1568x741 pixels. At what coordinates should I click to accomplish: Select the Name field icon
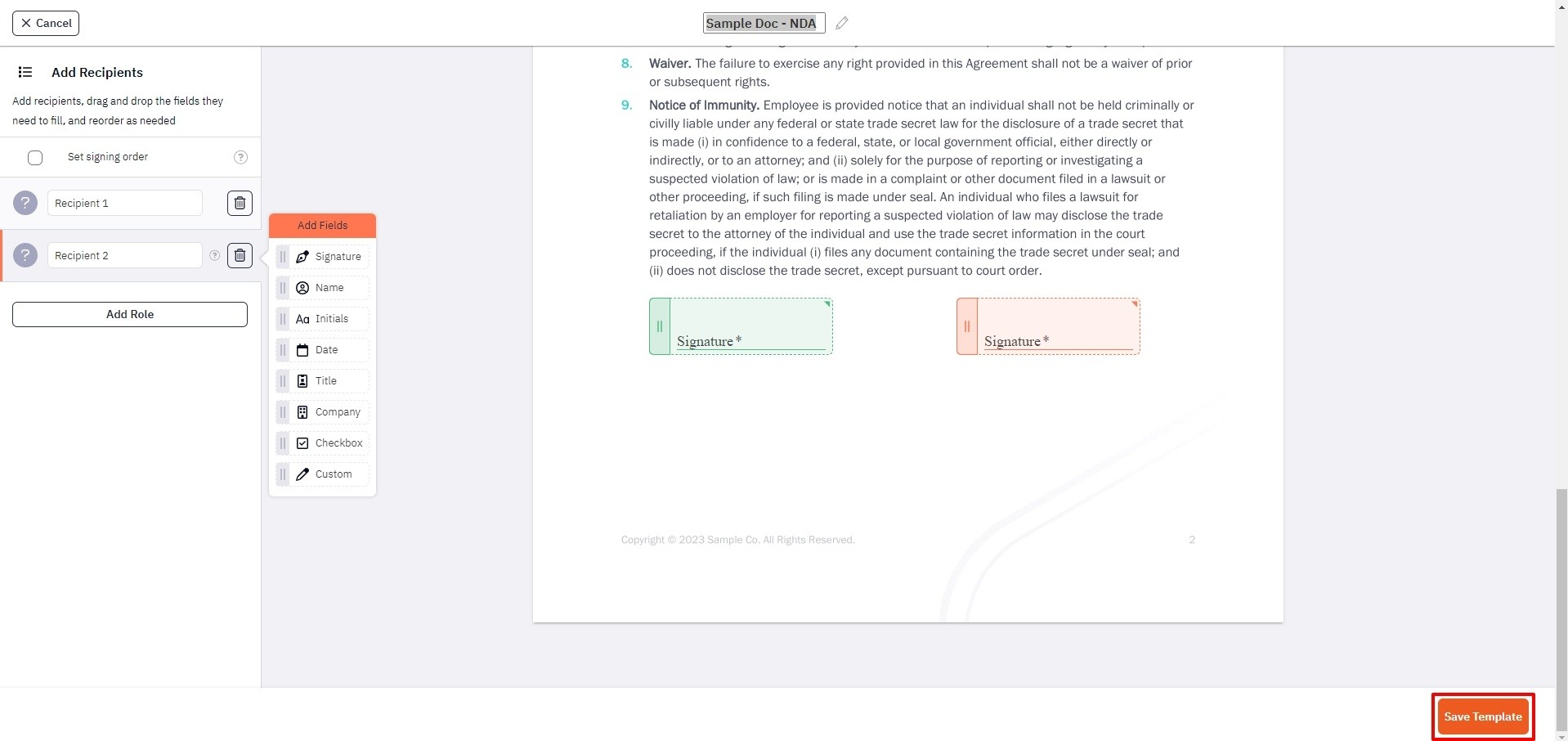coord(302,287)
